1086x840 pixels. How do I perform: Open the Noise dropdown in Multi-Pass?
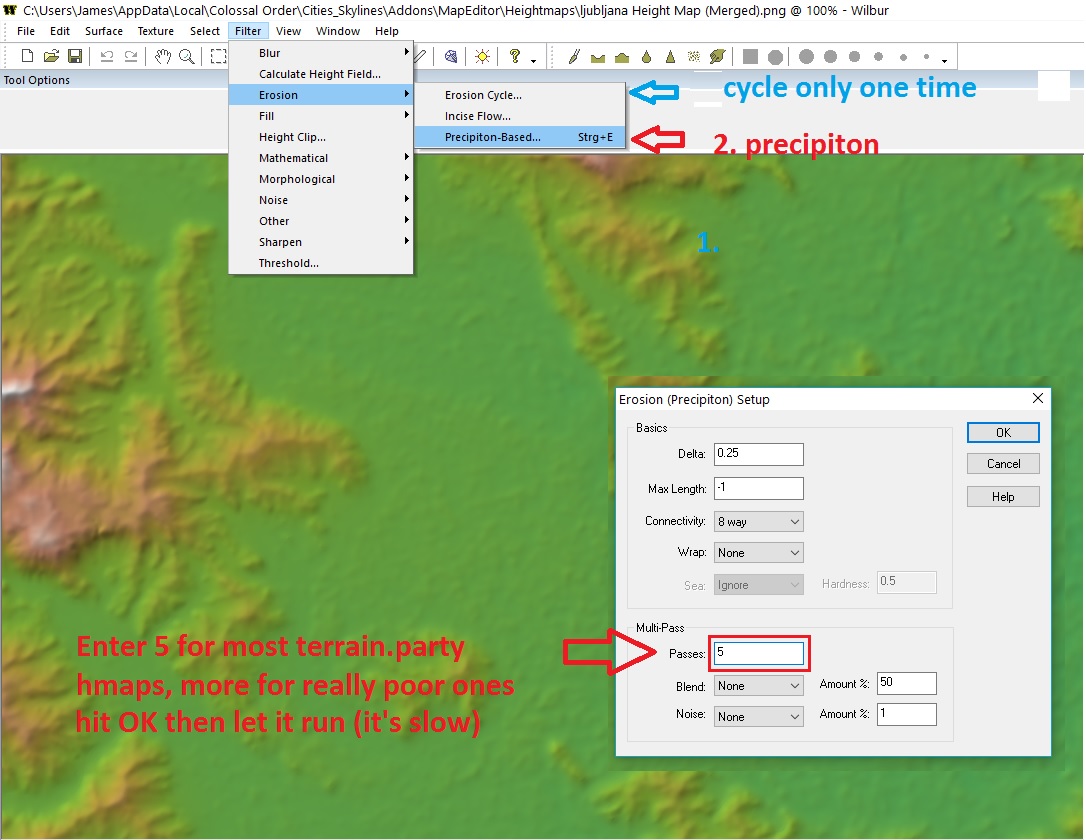[x=758, y=716]
